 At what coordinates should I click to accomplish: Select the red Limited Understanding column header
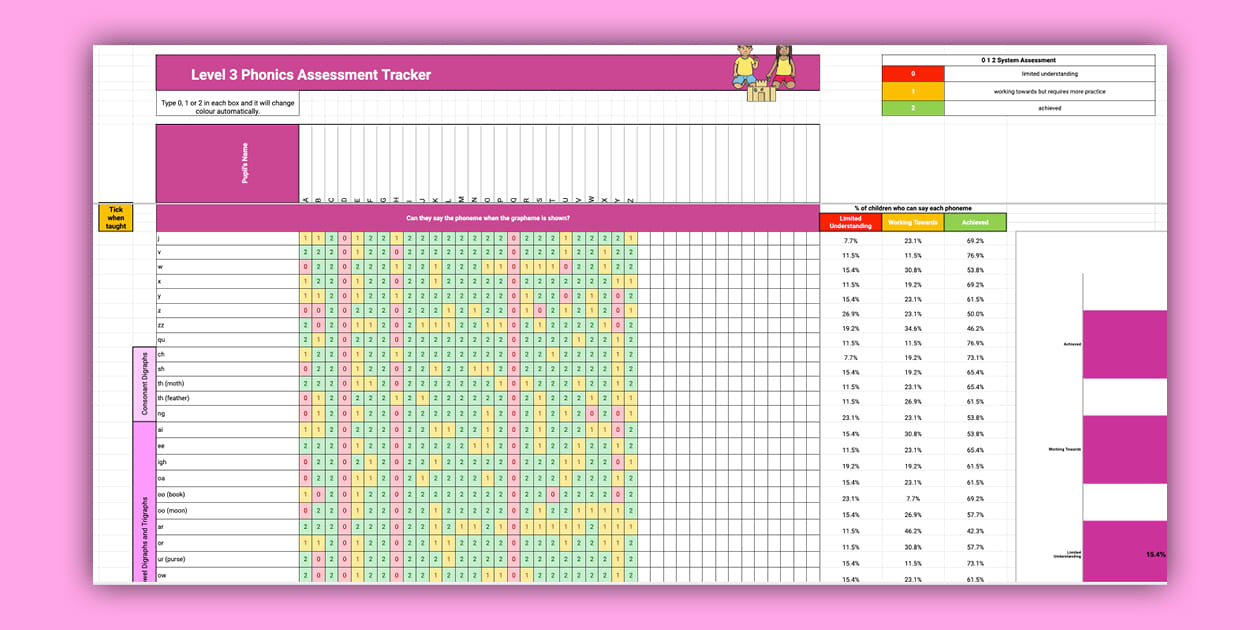pos(850,222)
